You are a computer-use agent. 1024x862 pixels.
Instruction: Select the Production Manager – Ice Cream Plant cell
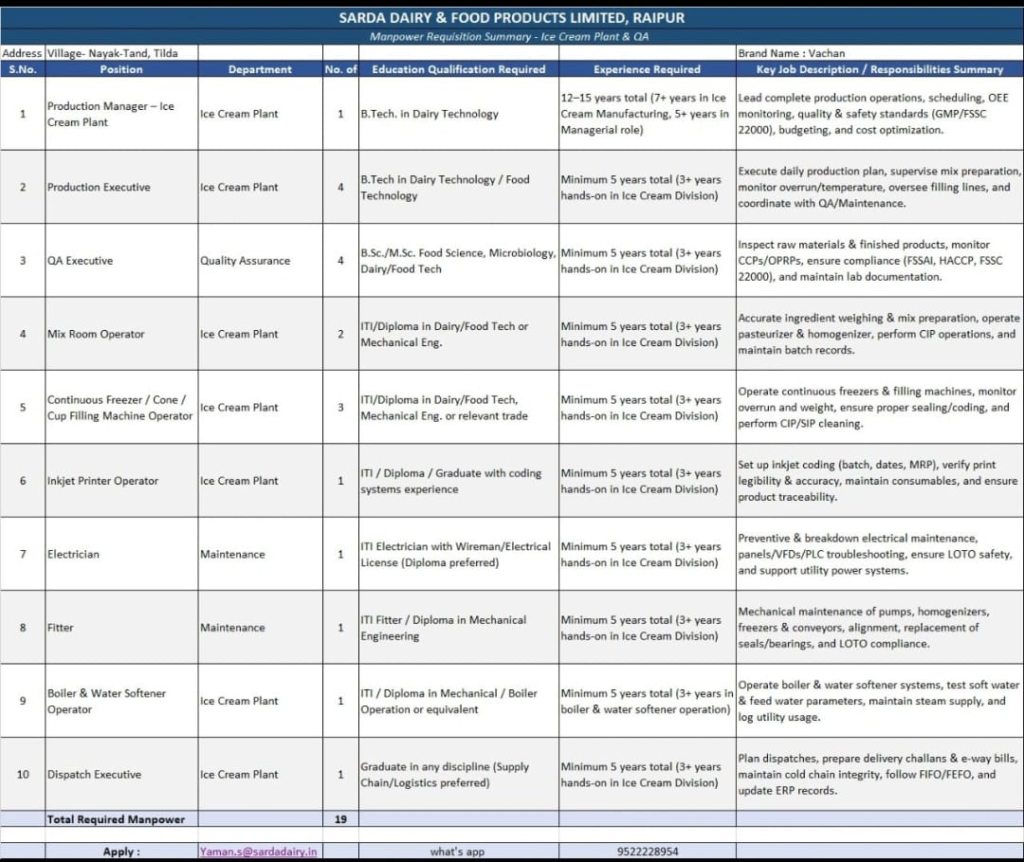(x=121, y=114)
